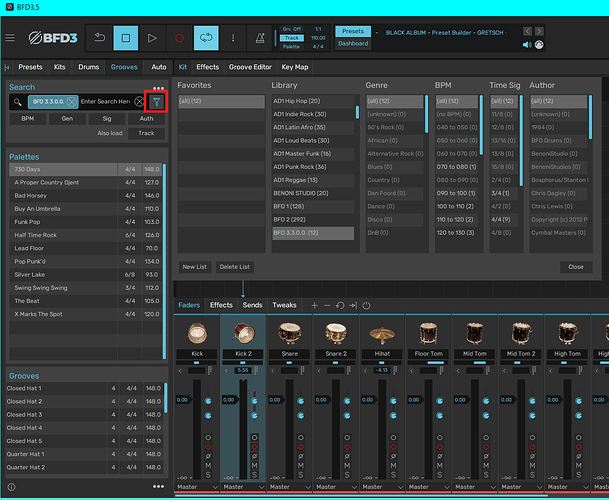Open the filter funnel icon in Search
609x500 pixels.
click(x=156, y=102)
